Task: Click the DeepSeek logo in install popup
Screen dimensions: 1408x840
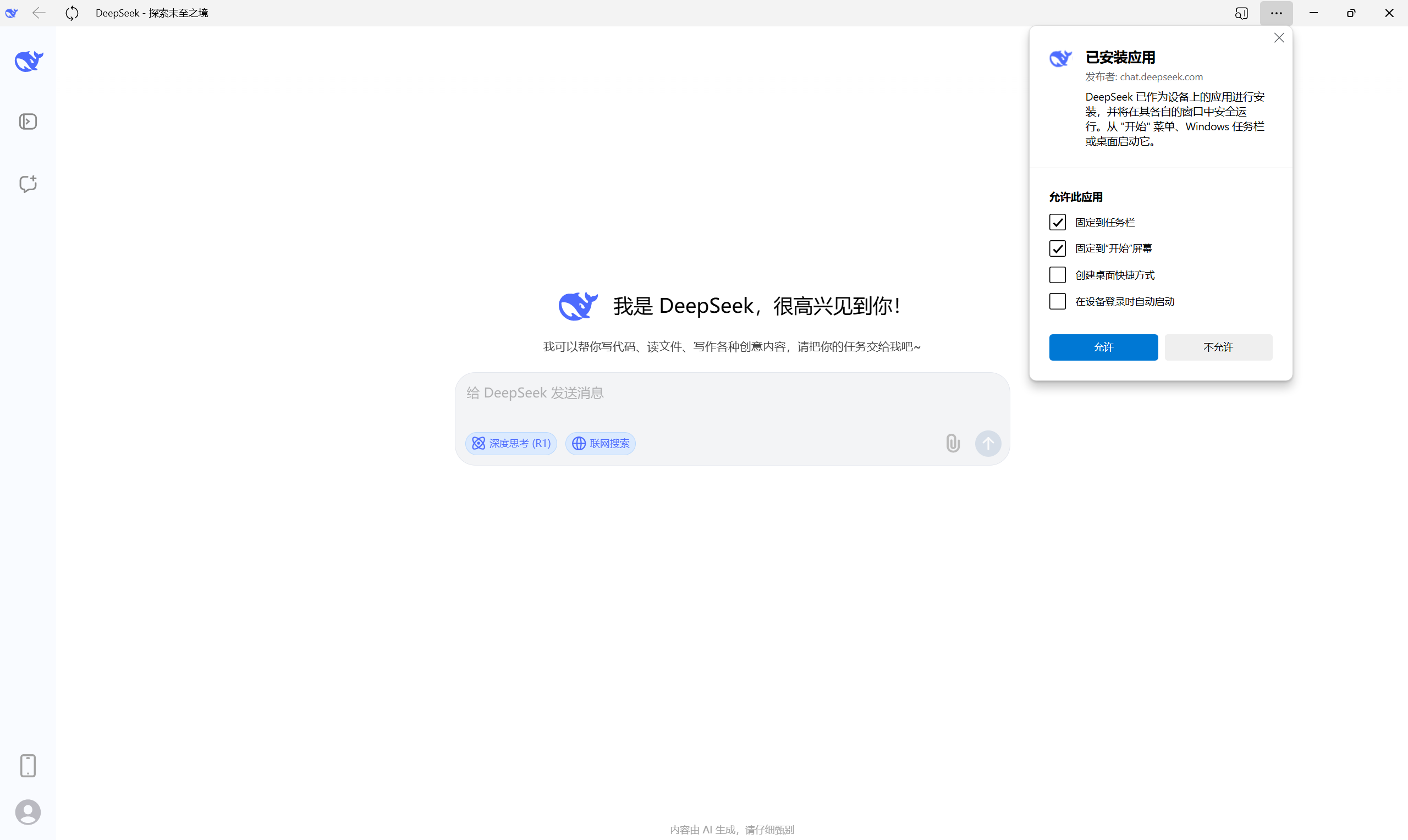Action: point(1060,58)
